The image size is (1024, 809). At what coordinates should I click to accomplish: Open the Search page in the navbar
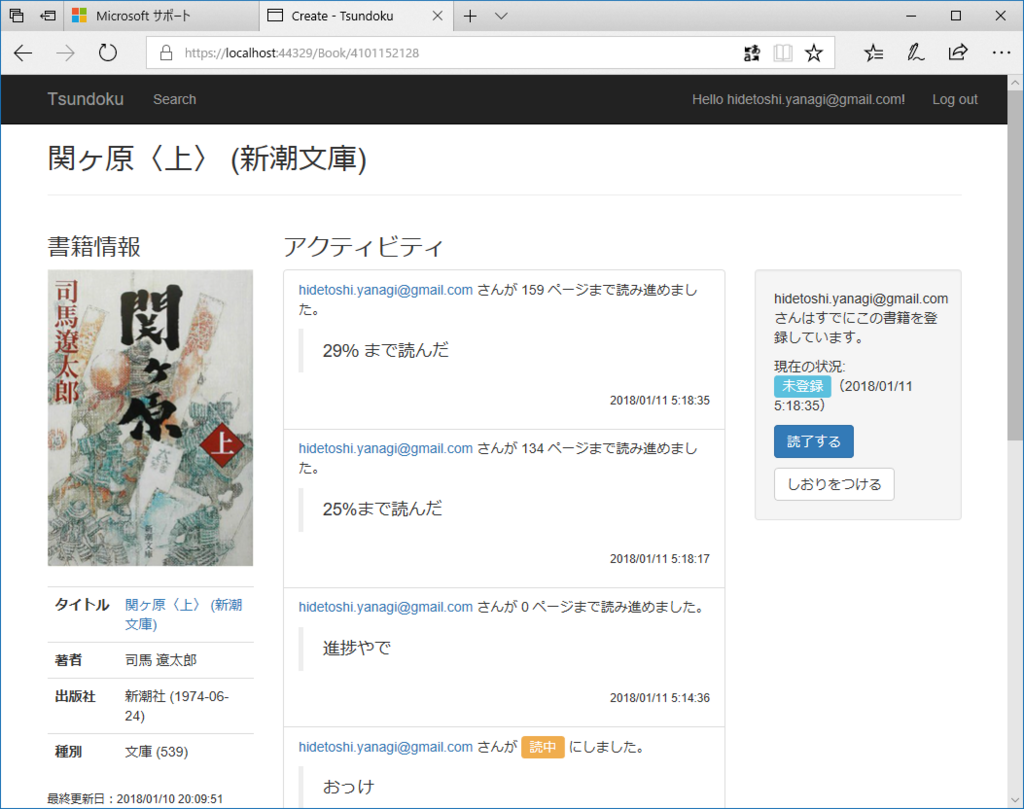(x=174, y=99)
